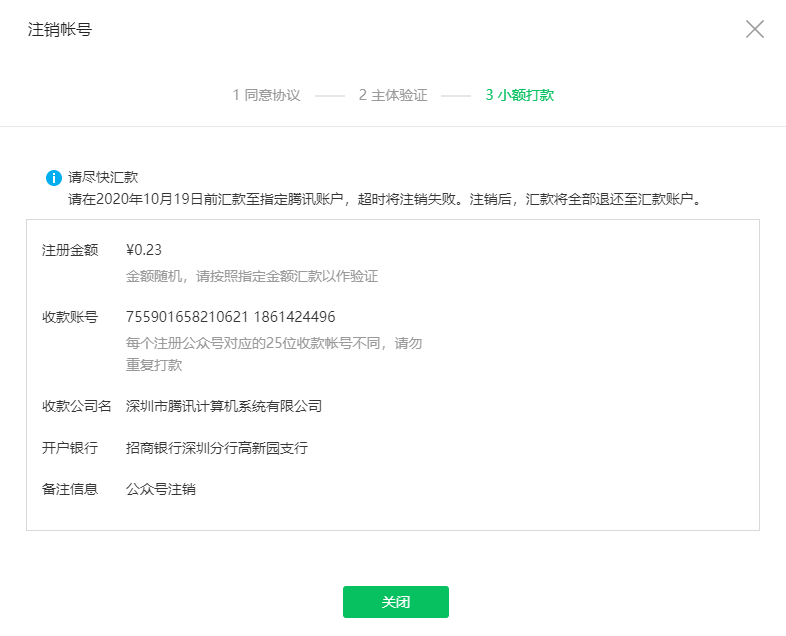Click the amount ¥0.23
Viewport: 786px width, 636px height.
click(x=144, y=250)
